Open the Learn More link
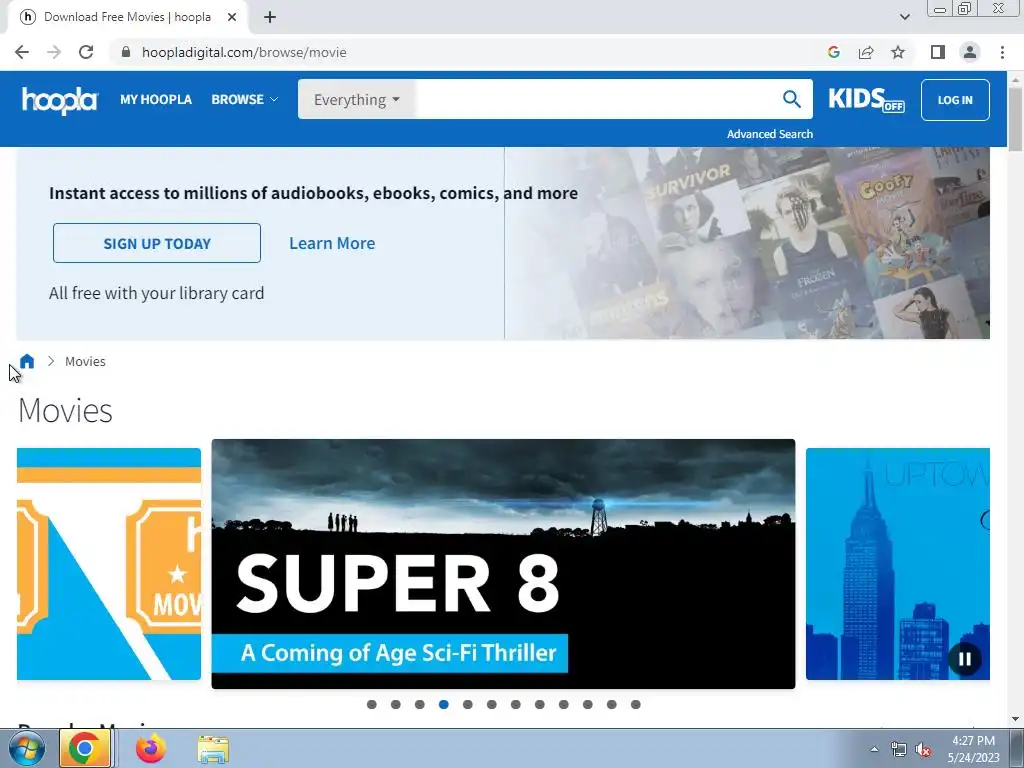1024x768 pixels. pyautogui.click(x=332, y=243)
